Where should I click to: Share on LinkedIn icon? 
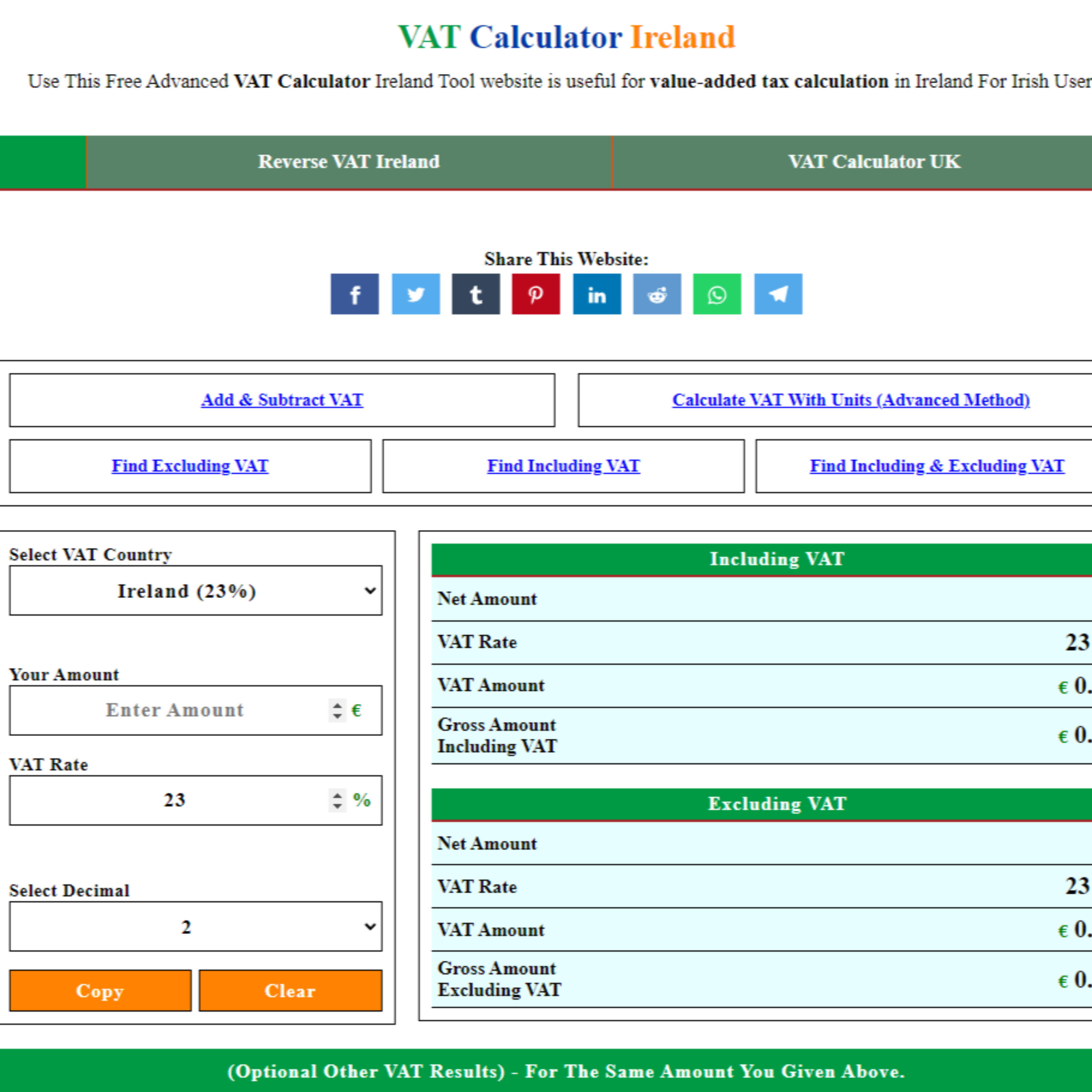pos(597,294)
